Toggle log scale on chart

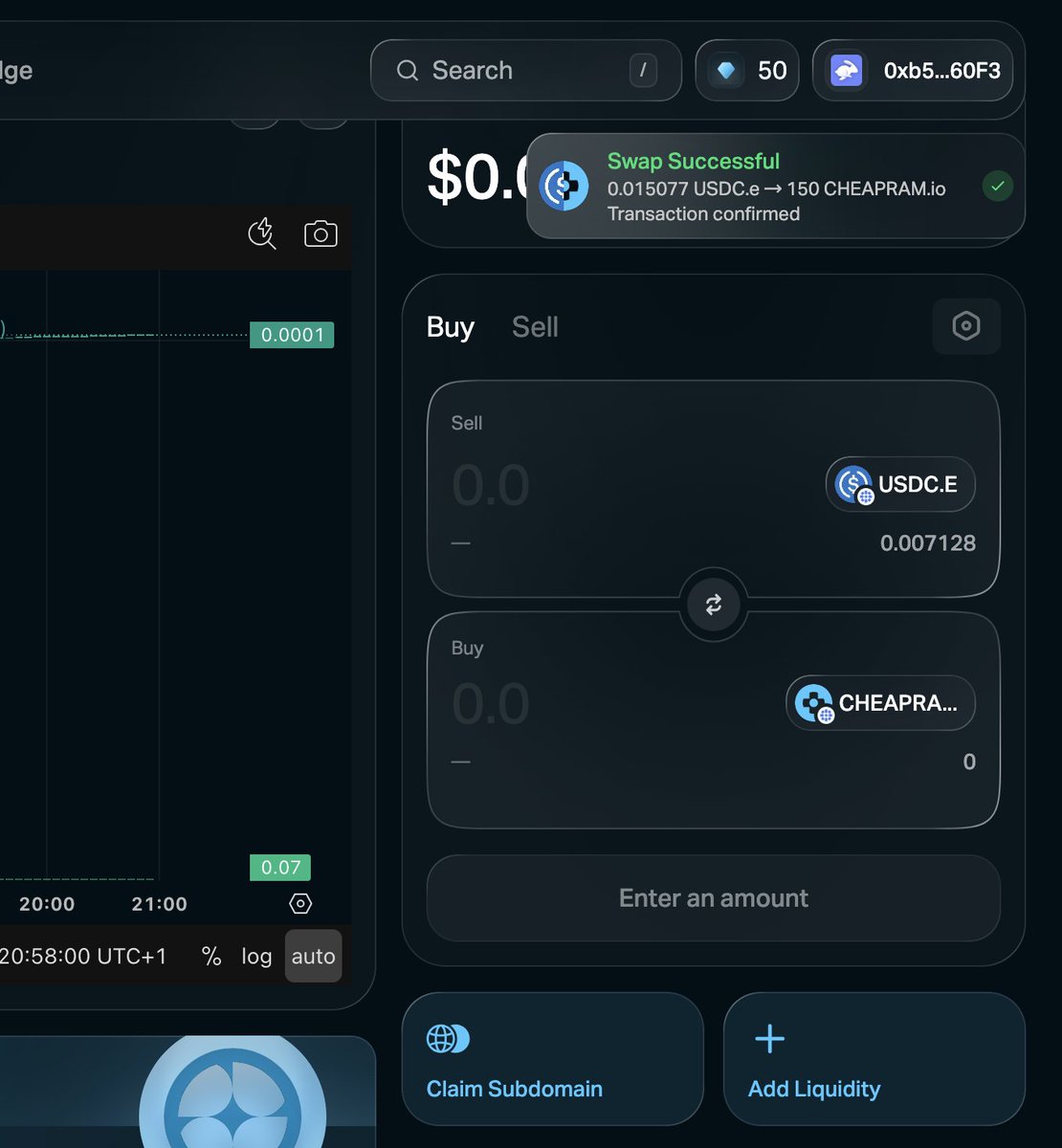click(256, 957)
